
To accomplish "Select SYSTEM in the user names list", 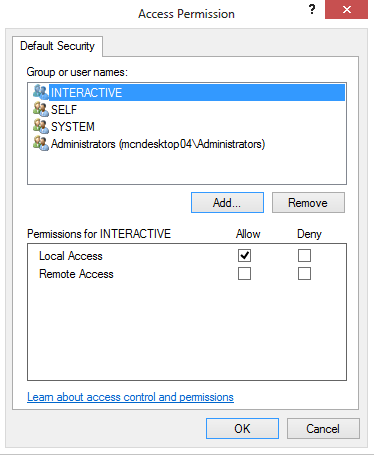I will pyautogui.click(x=73, y=127).
